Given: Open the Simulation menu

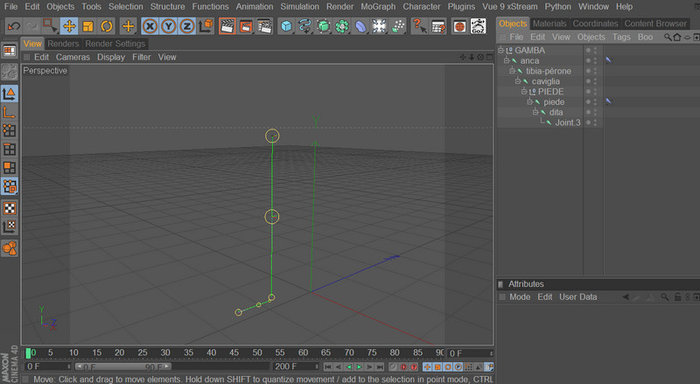Looking at the screenshot, I should [x=300, y=7].
